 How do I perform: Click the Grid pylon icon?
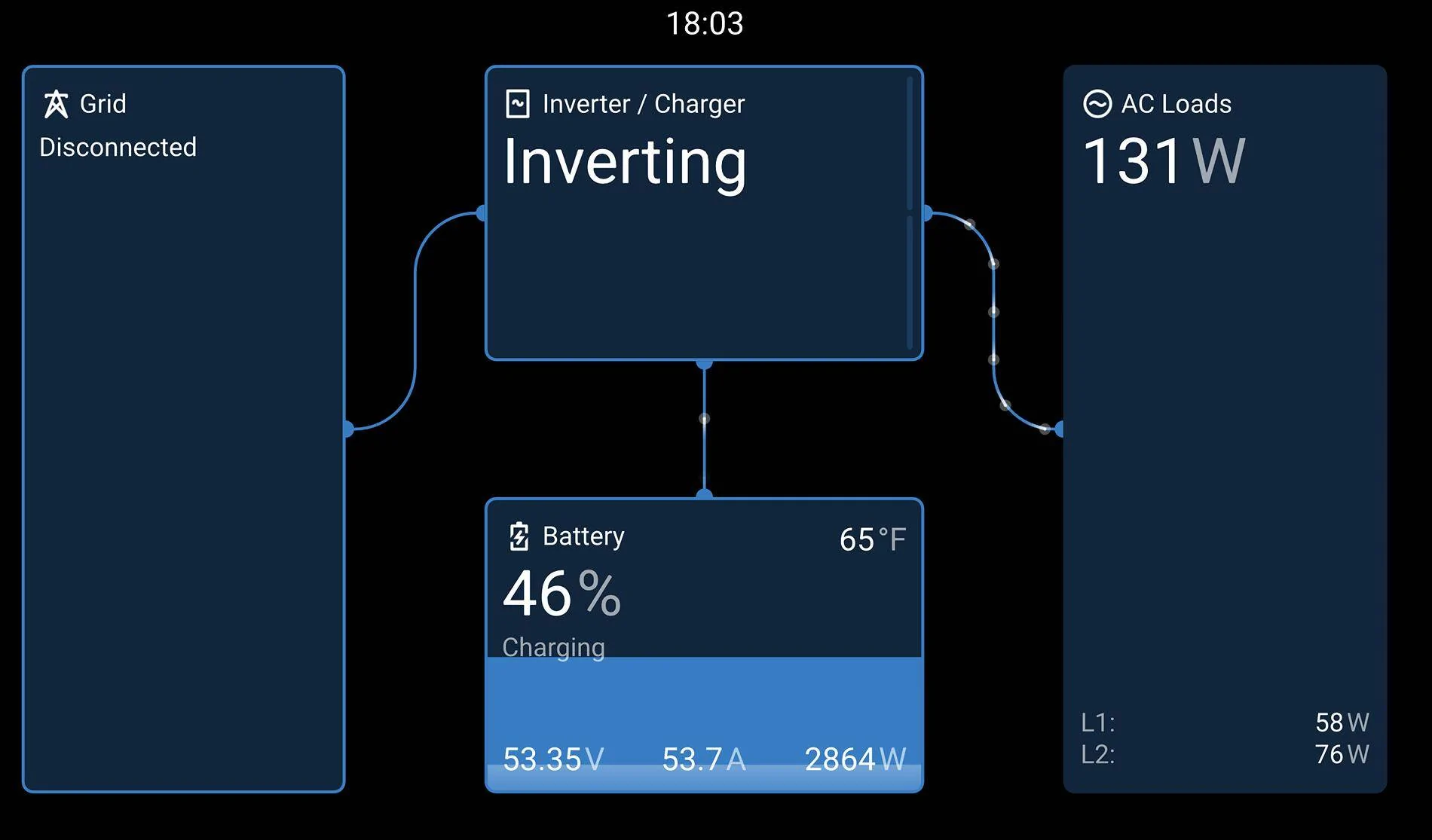point(56,104)
